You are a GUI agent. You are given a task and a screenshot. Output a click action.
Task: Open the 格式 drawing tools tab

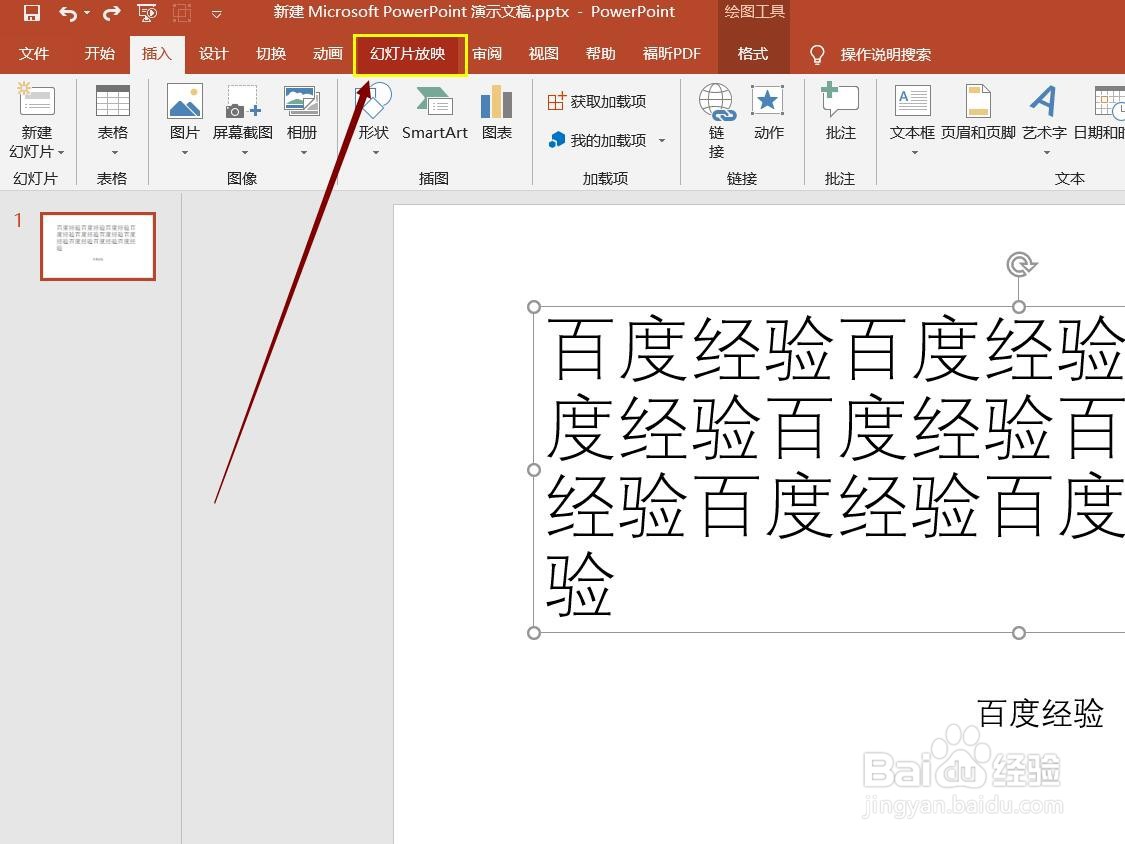coord(753,54)
